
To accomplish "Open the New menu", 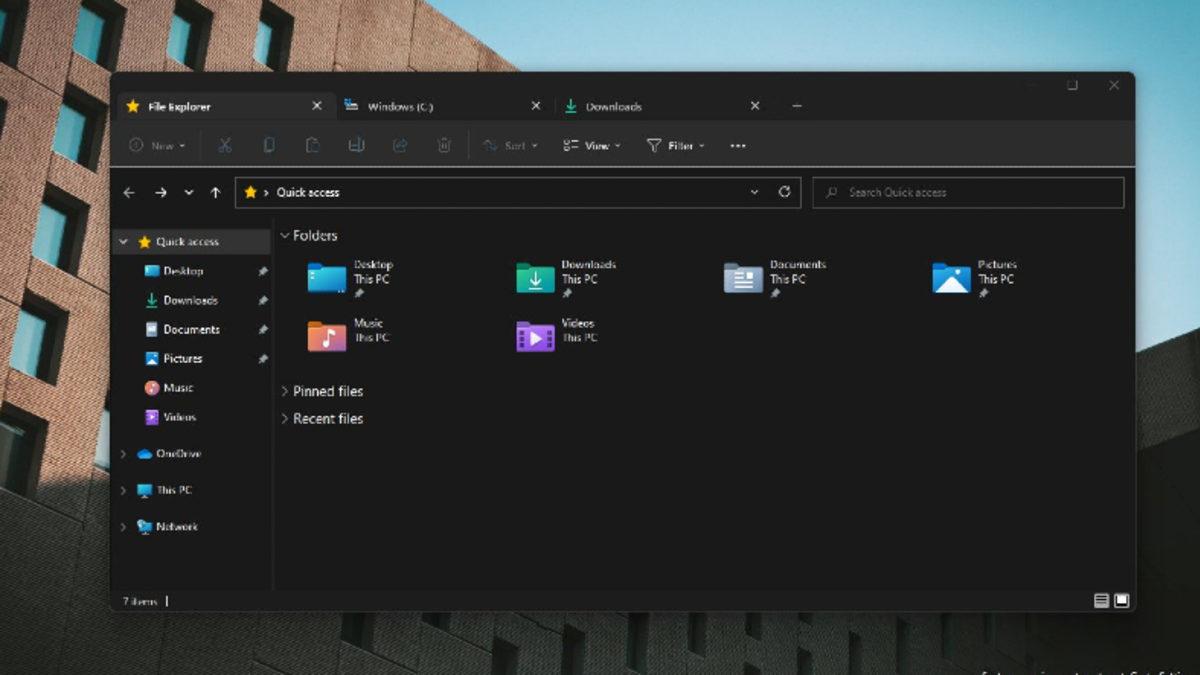I will click(x=158, y=145).
